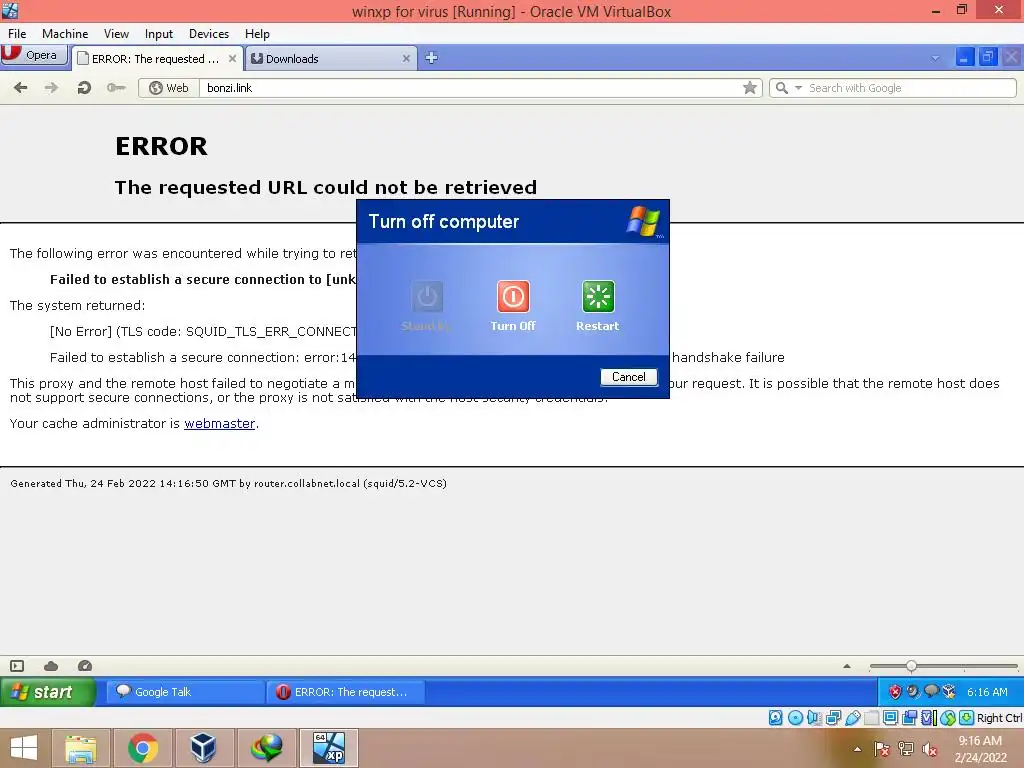Open Internet Download Manager taskbar icon

tap(266, 748)
